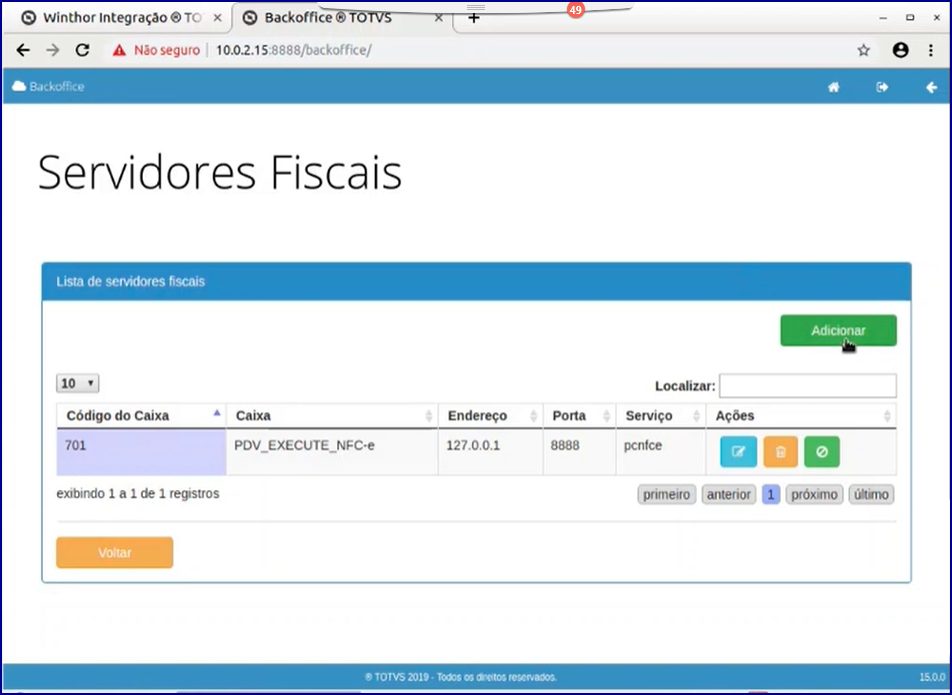
Task: Select page 1 in pagination
Action: 771,495
